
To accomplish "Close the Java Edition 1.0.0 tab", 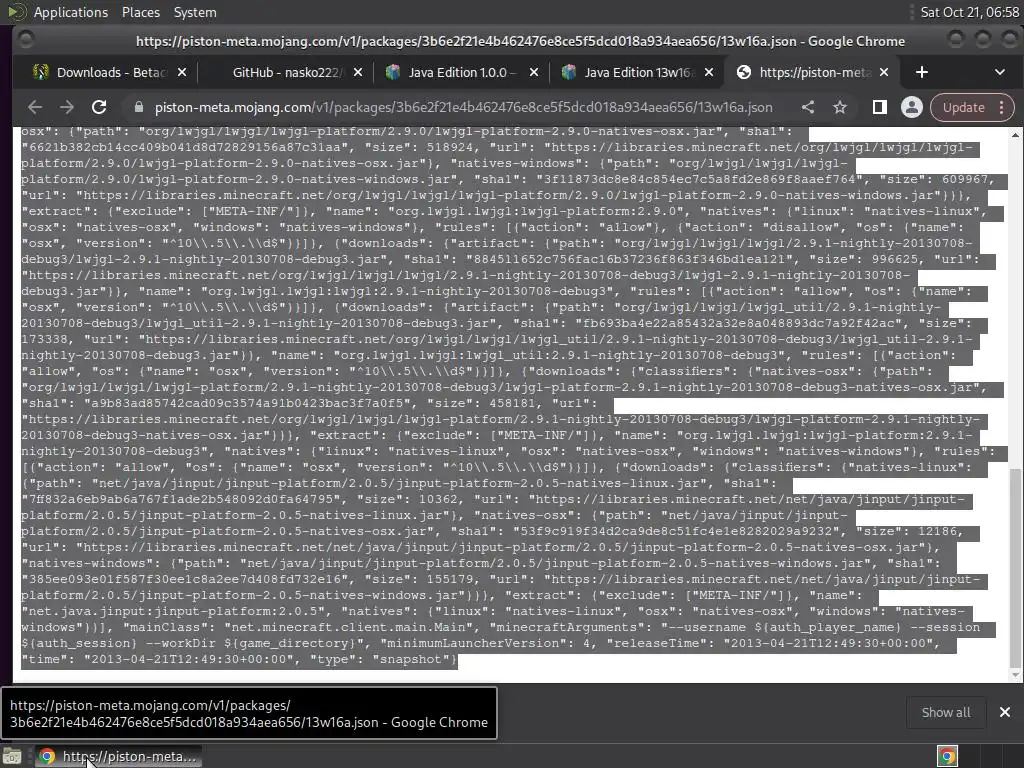I will [534, 72].
